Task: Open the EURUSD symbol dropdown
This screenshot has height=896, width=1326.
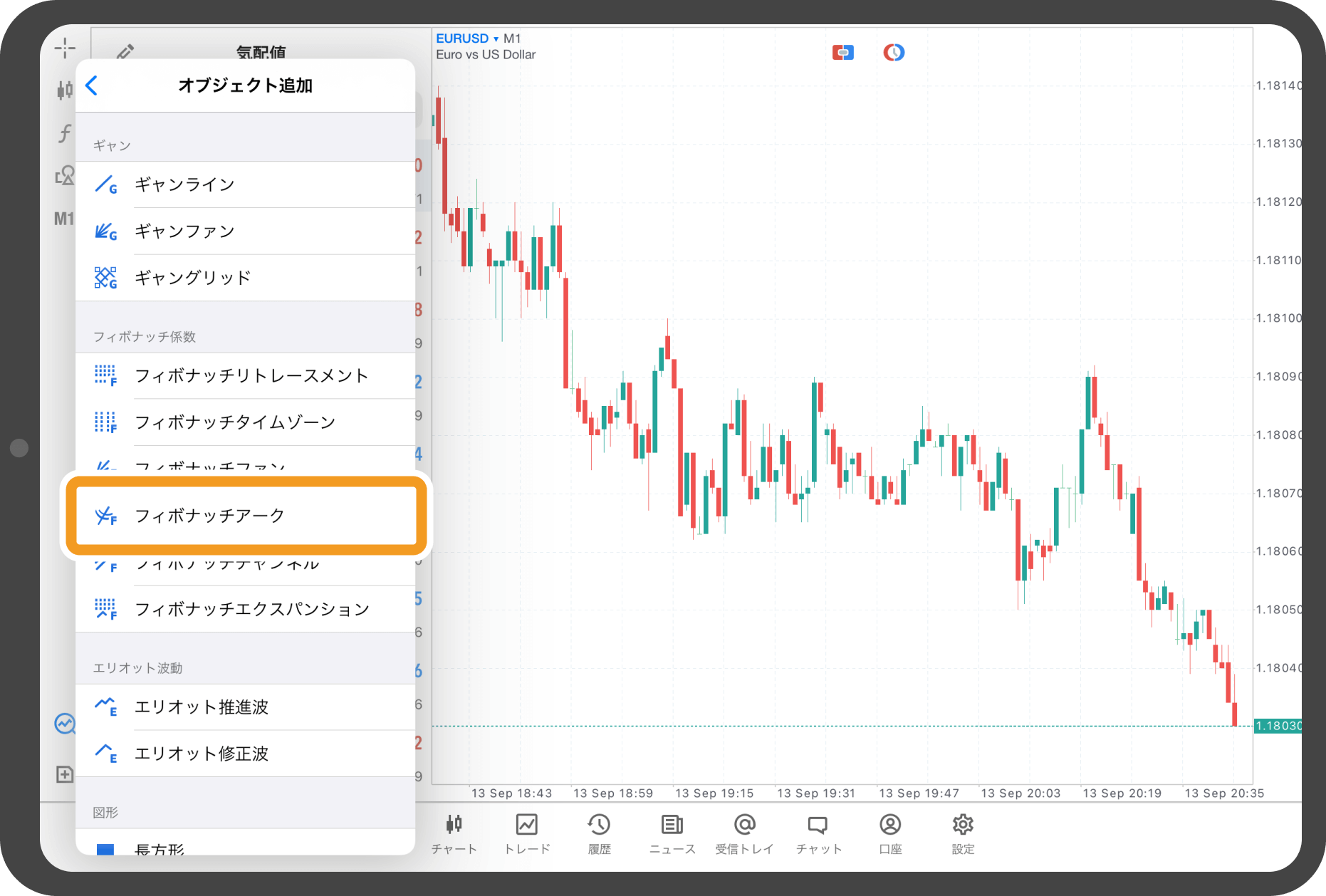Action: (x=463, y=38)
